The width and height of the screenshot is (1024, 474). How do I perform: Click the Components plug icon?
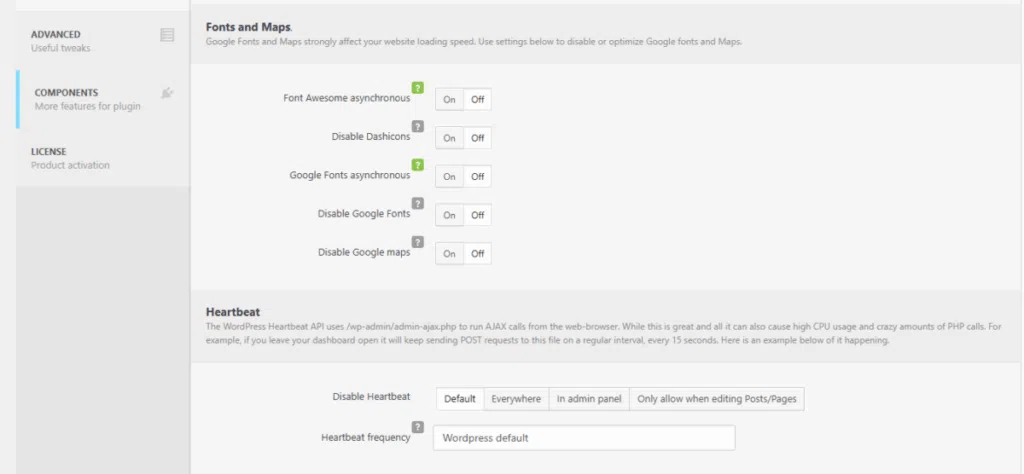click(x=167, y=93)
